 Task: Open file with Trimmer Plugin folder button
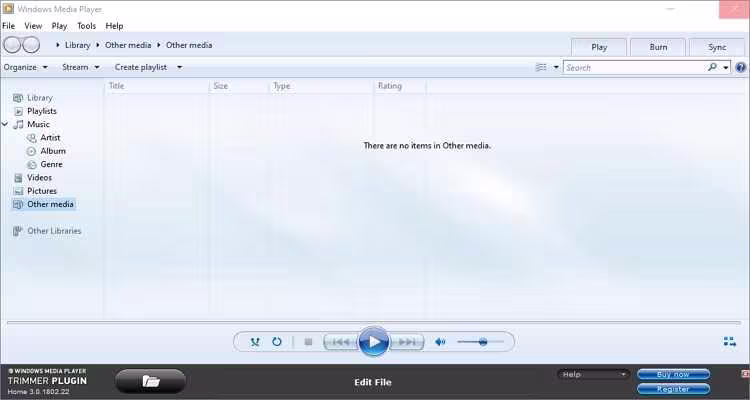150,381
